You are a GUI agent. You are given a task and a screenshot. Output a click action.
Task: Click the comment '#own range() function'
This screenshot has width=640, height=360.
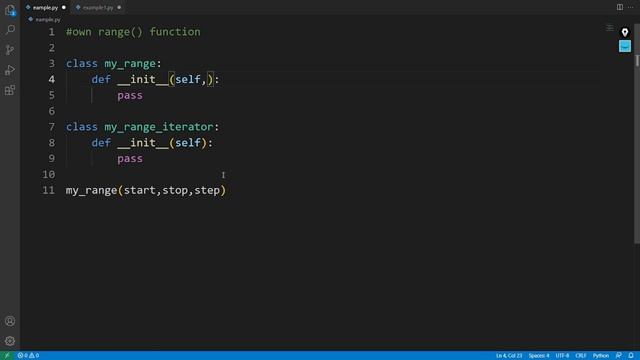133,32
